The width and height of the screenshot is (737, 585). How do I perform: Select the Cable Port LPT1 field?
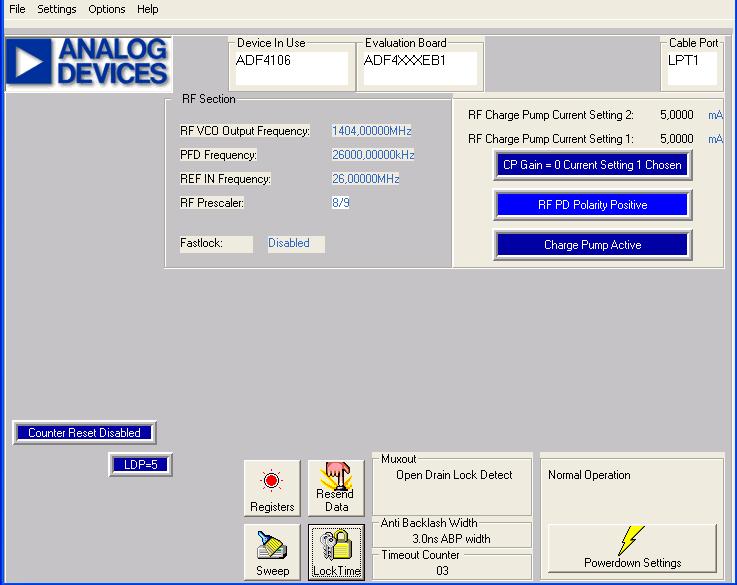pos(692,69)
